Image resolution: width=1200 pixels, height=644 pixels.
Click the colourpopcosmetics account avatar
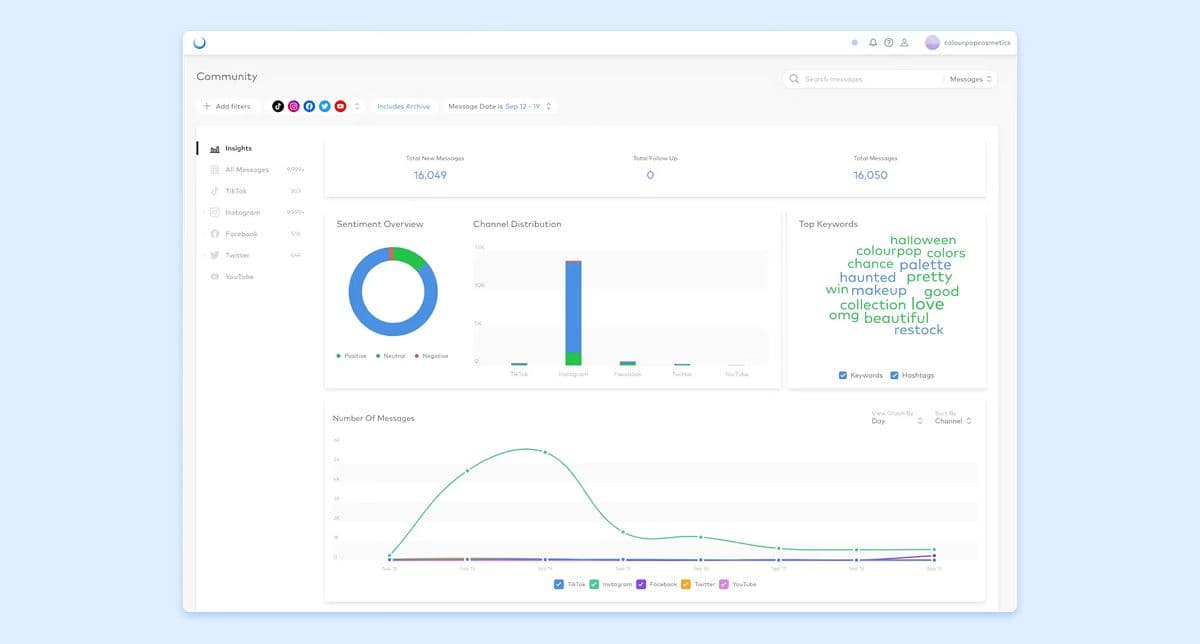(932, 43)
